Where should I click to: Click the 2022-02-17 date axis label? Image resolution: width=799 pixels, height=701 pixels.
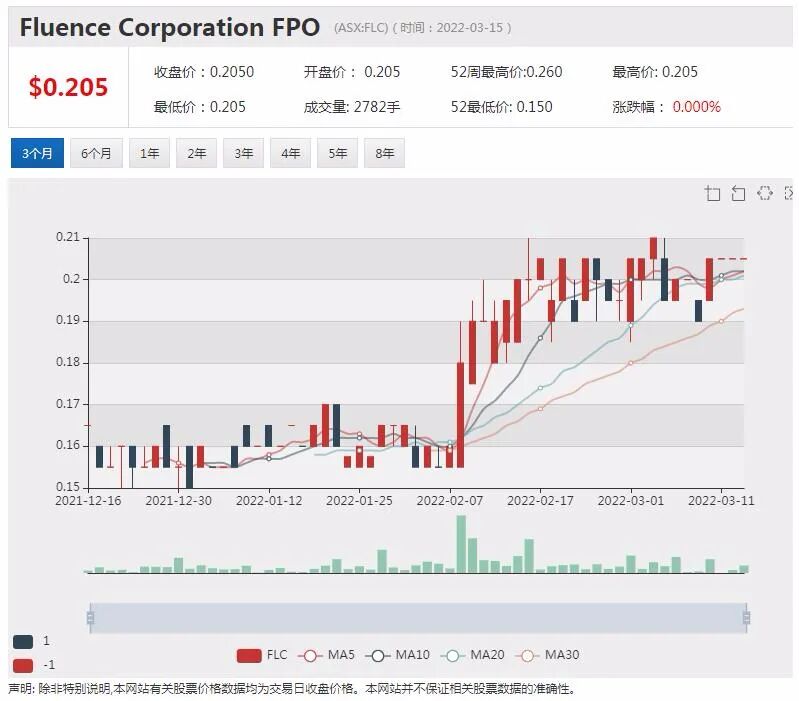540,501
